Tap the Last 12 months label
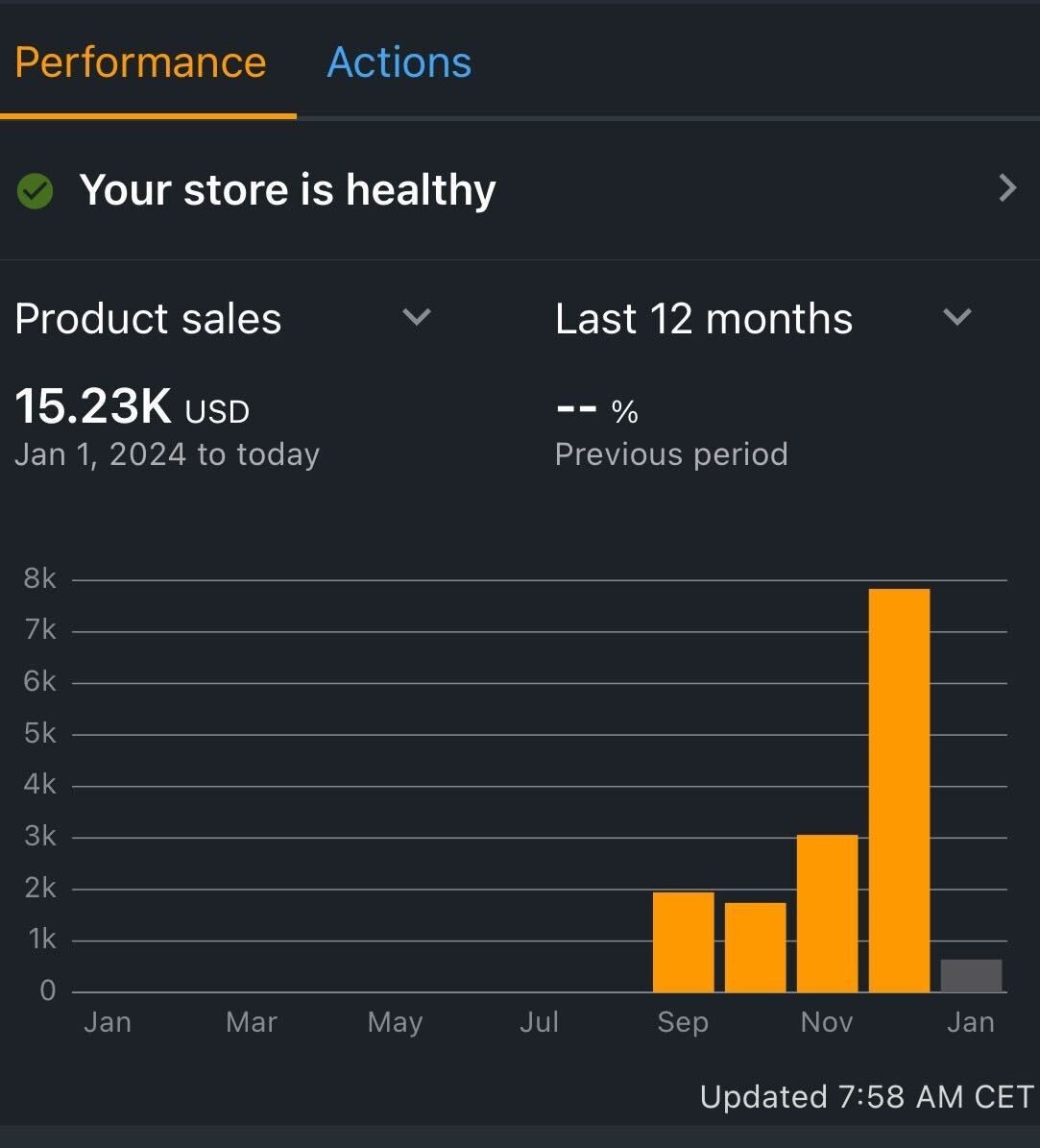Image resolution: width=1040 pixels, height=1148 pixels. click(x=703, y=319)
